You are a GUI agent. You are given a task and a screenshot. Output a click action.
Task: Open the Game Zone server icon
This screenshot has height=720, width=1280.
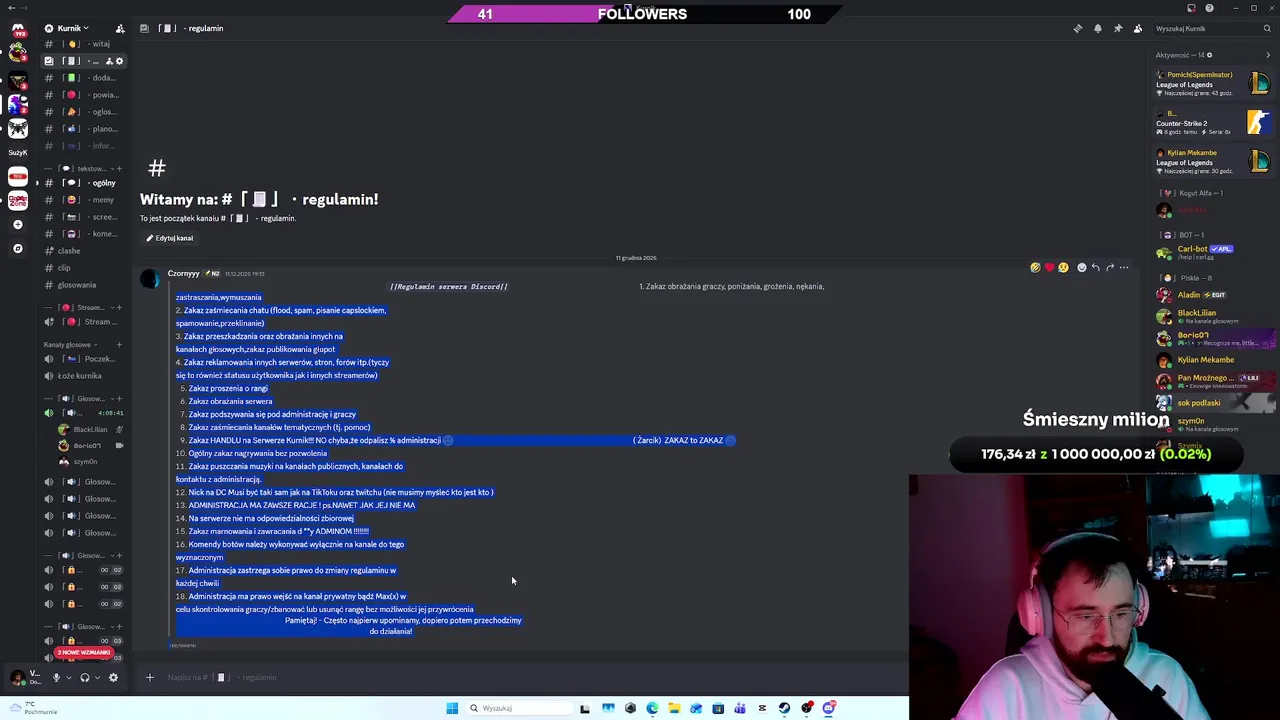(18, 202)
